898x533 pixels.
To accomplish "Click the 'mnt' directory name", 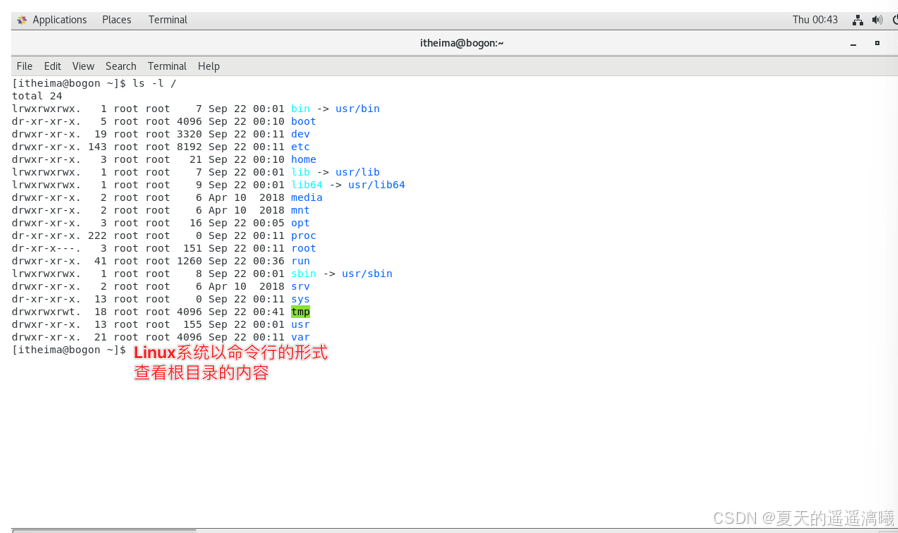I will [300, 210].
